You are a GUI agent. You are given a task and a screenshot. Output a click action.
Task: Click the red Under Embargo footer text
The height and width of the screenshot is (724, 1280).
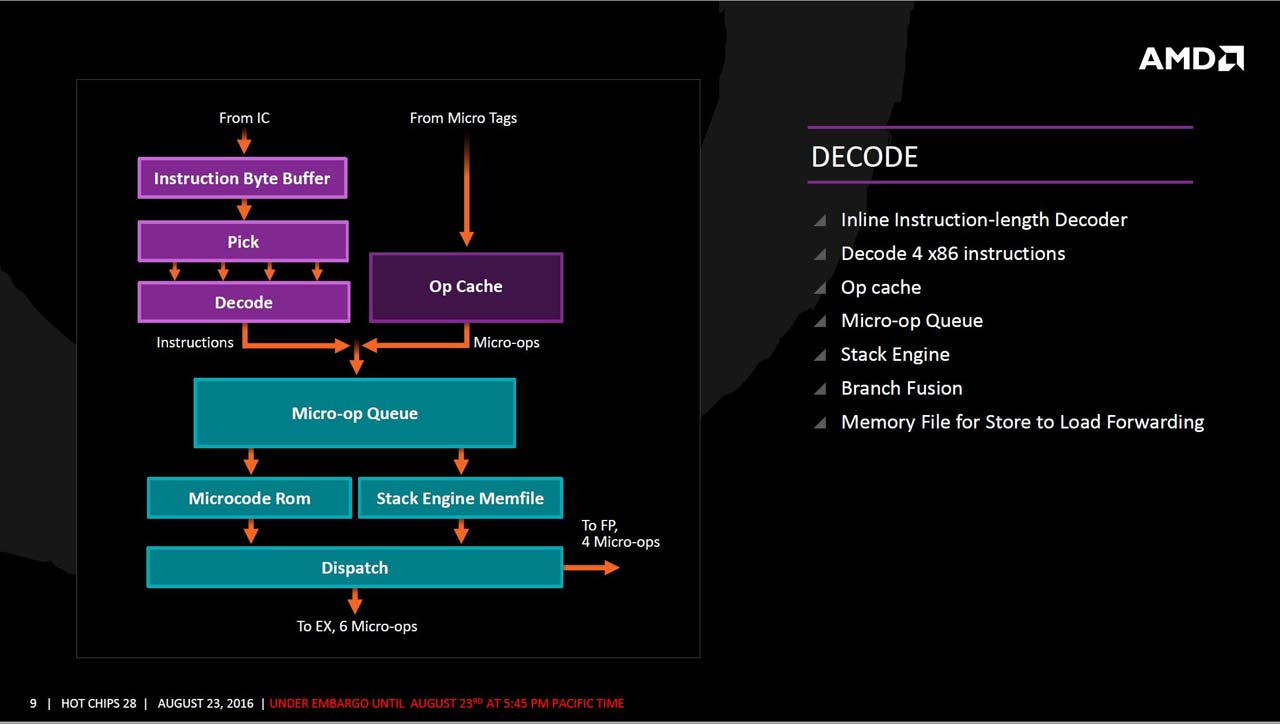446,704
